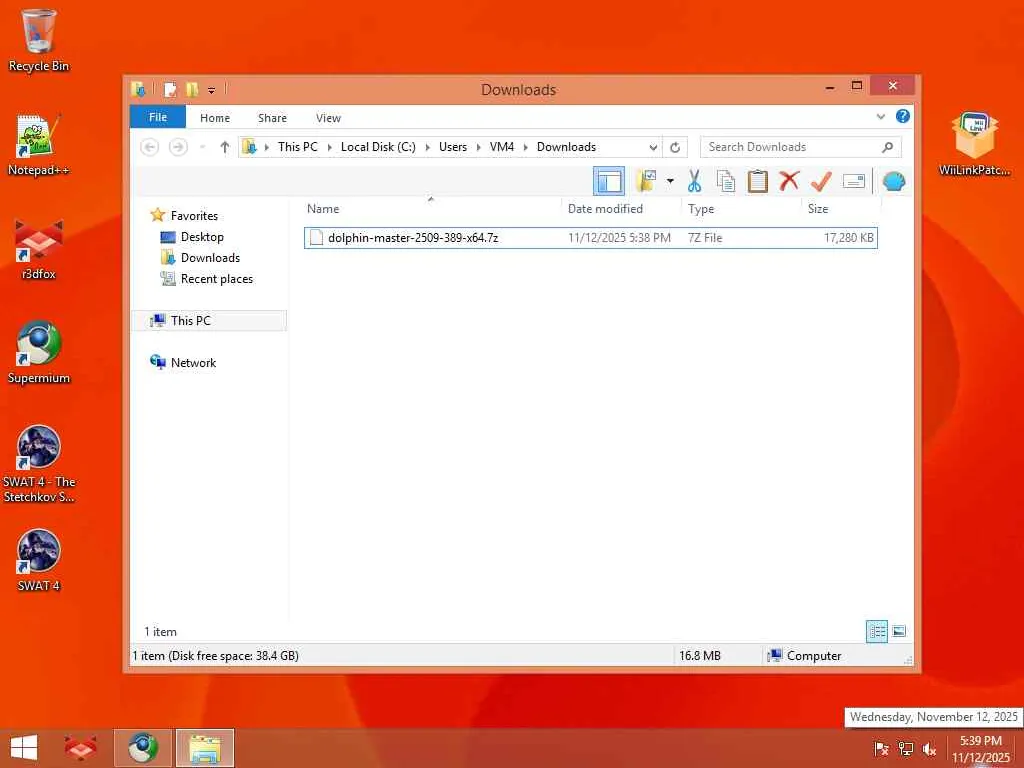Open Downloads in navigation pane

pyautogui.click(x=210, y=258)
